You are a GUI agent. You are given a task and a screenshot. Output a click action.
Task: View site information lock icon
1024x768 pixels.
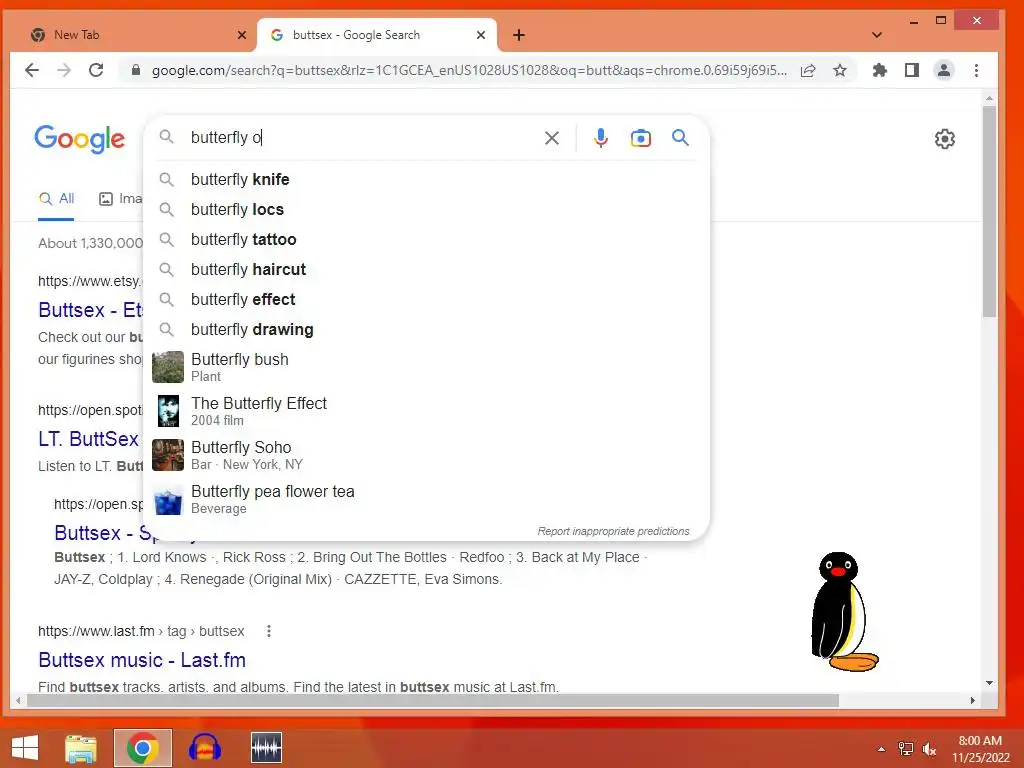click(x=136, y=70)
